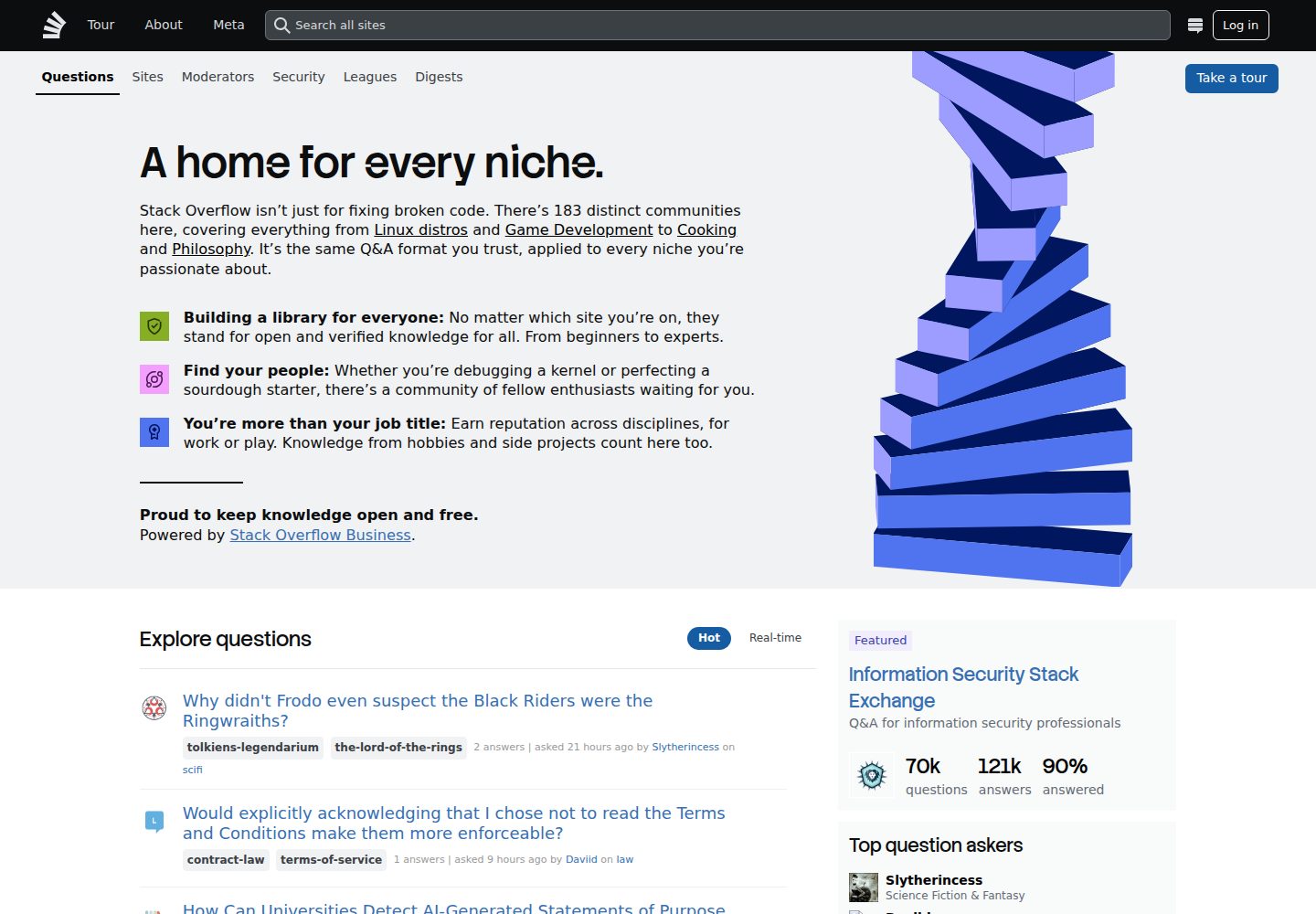Open the Meta menu item
The height and width of the screenshot is (914, 1316).
228,26
